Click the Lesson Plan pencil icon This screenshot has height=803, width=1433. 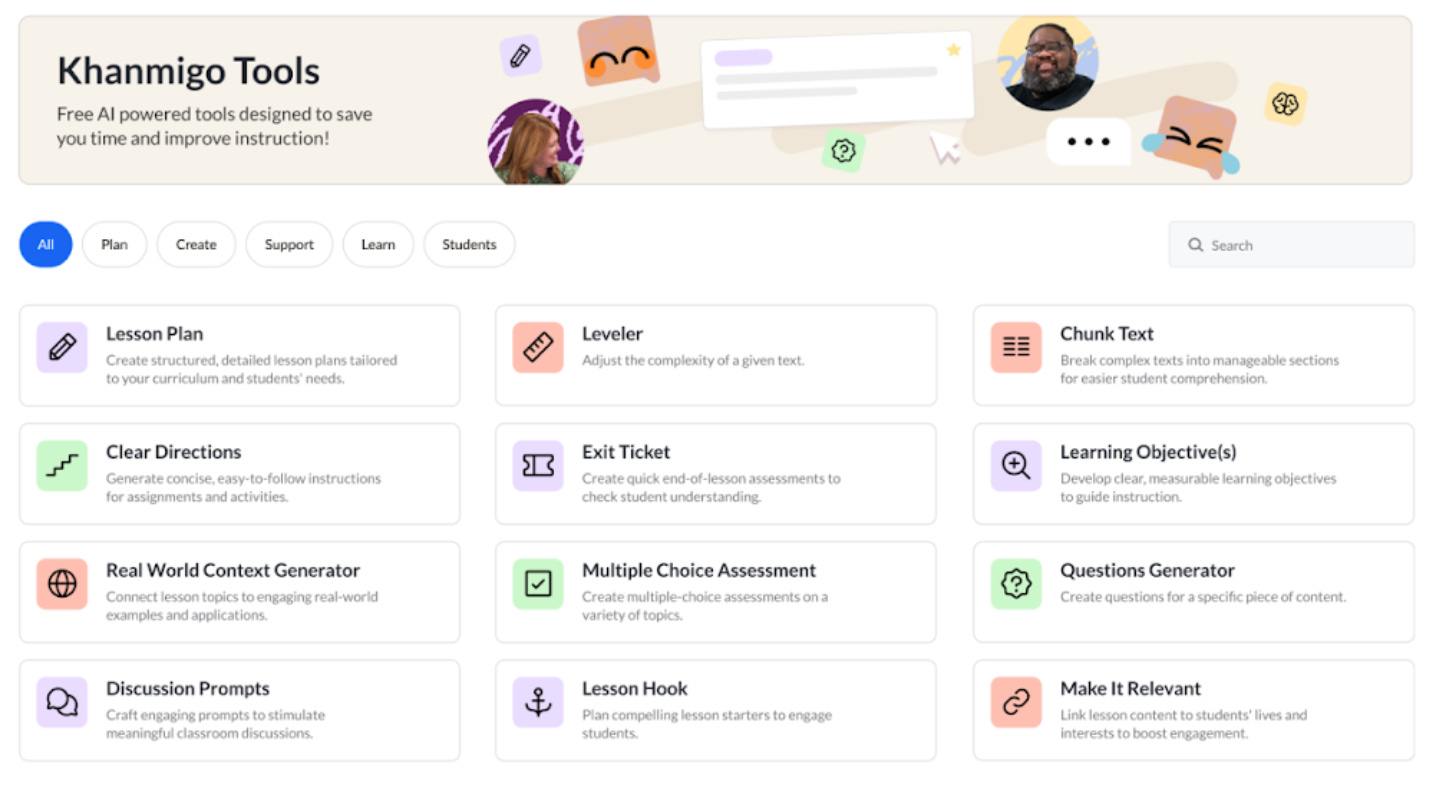[62, 348]
